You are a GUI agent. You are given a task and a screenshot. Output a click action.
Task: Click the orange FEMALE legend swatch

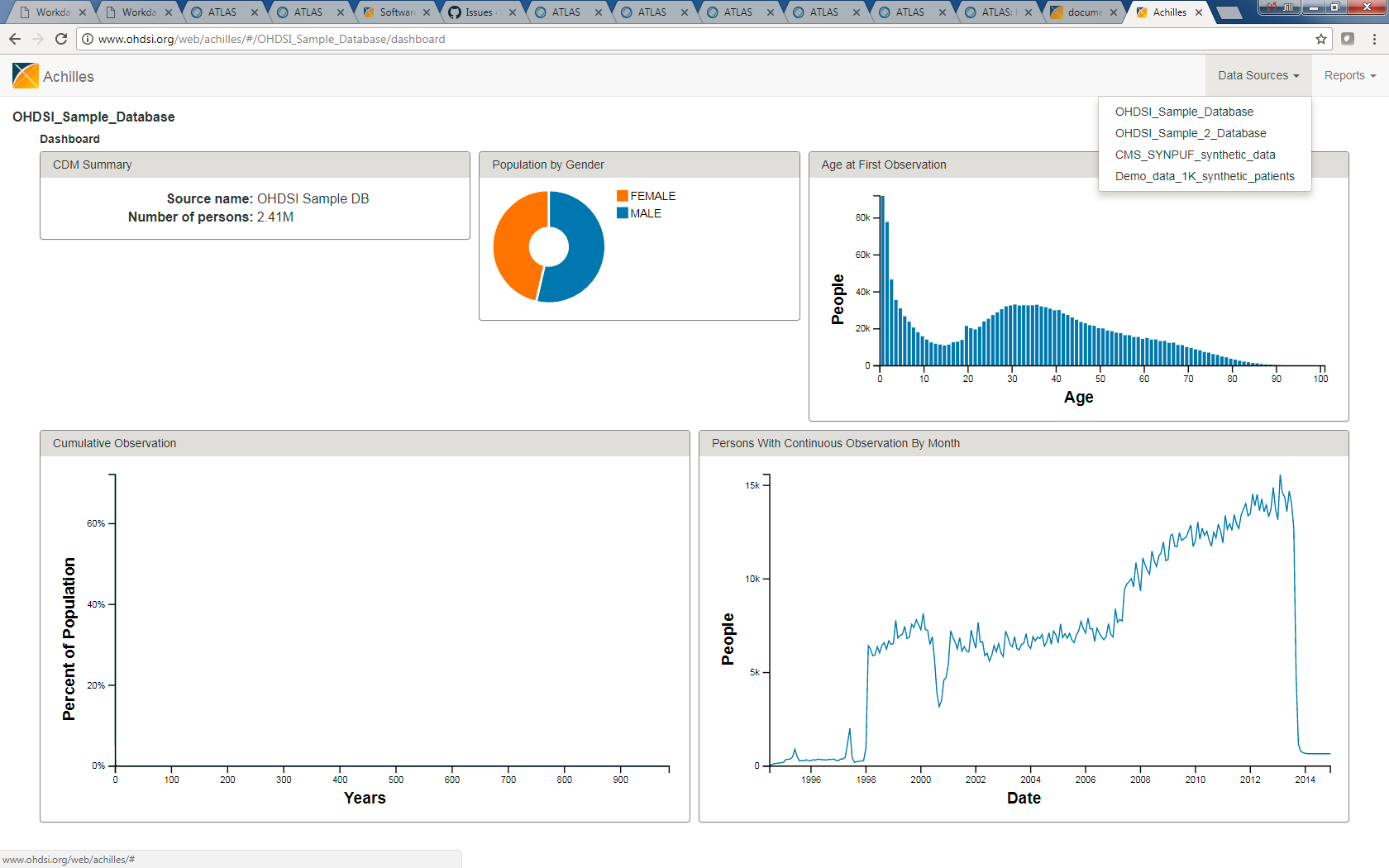pos(622,196)
